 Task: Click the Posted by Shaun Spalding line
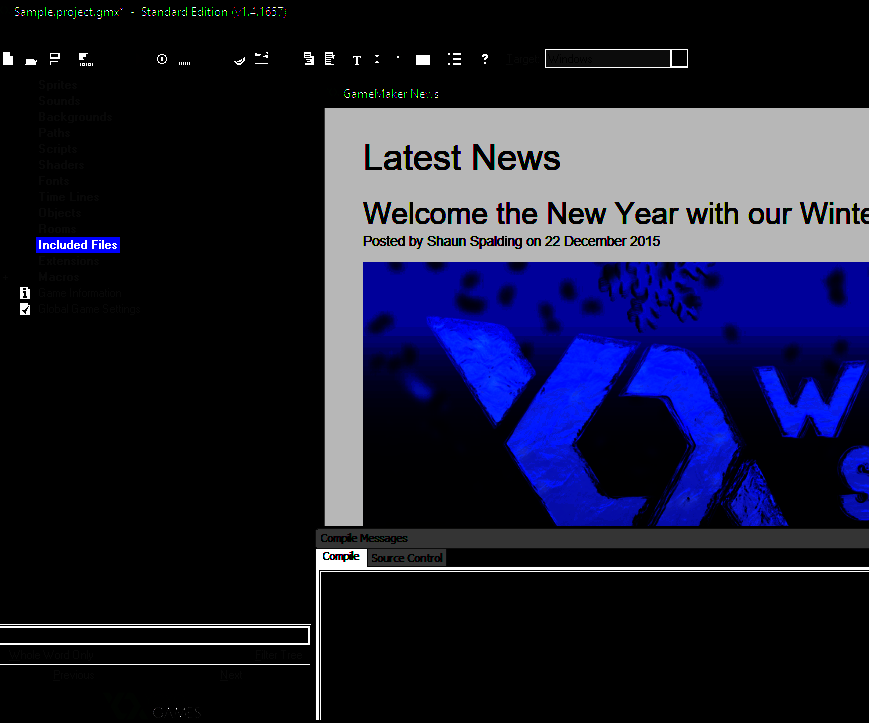pyautogui.click(x=512, y=242)
